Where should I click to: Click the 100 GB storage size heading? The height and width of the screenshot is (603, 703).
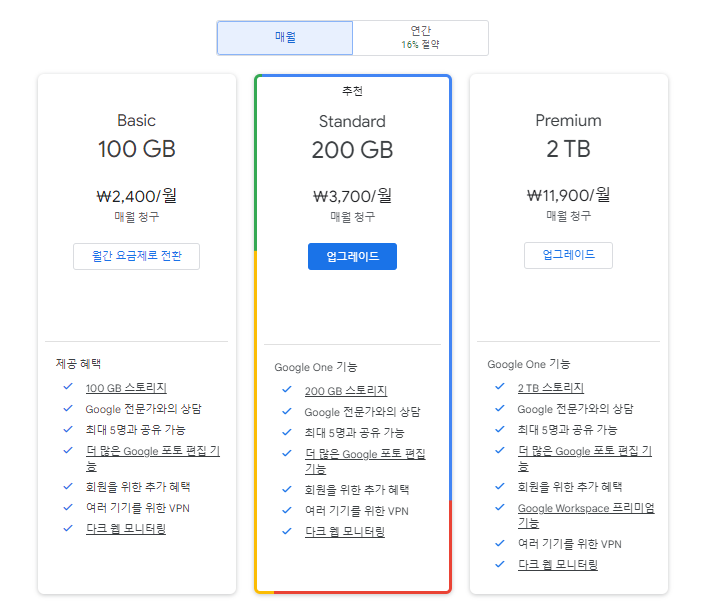(x=136, y=149)
